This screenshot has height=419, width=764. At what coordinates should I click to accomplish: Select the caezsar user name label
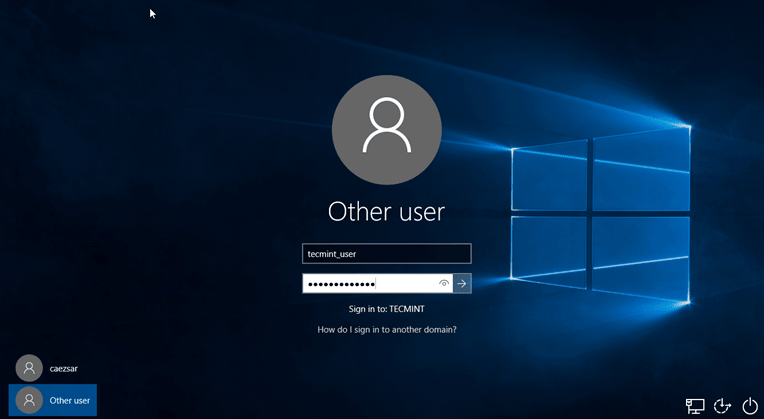point(63,369)
